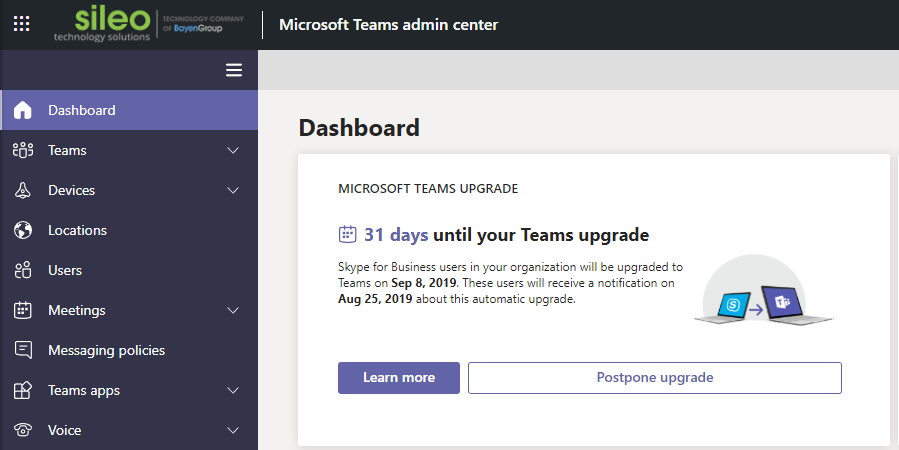Click the 'Sep 8, 2019' upgrade date
This screenshot has height=450, width=899.
pyautogui.click(x=424, y=283)
